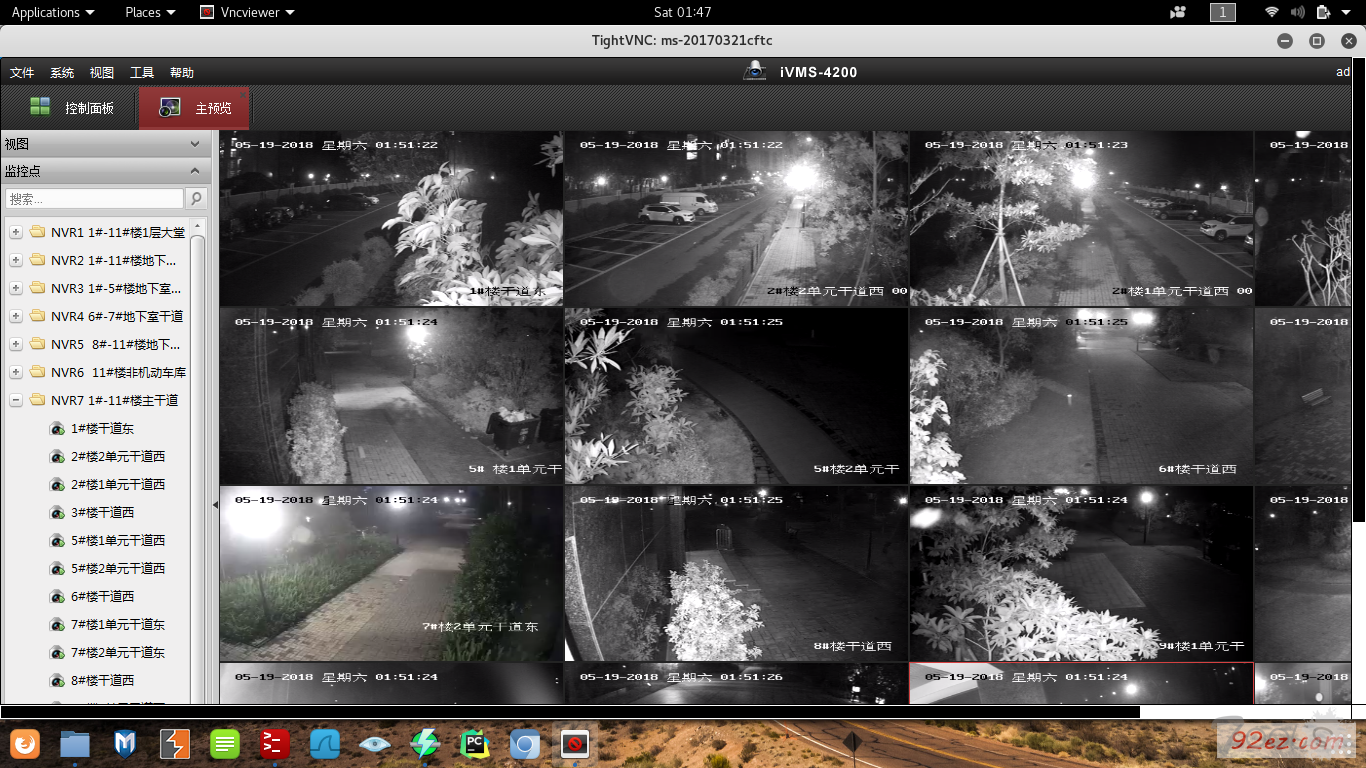Image resolution: width=1366 pixels, height=768 pixels.
Task: Launch Firefox from the dock
Action: click(x=25, y=744)
